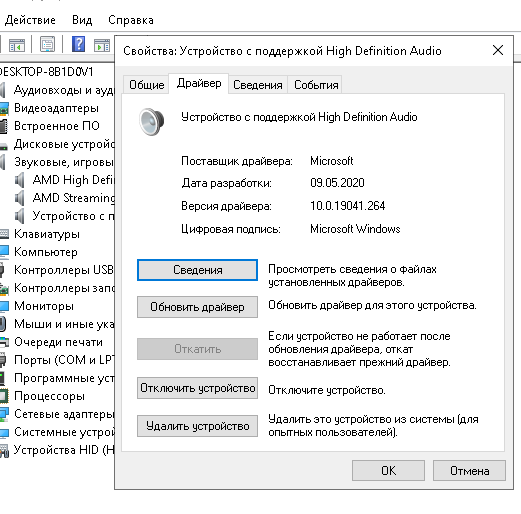521x514 pixels.
Task: Switch to the Общие tab
Action: tap(146, 85)
